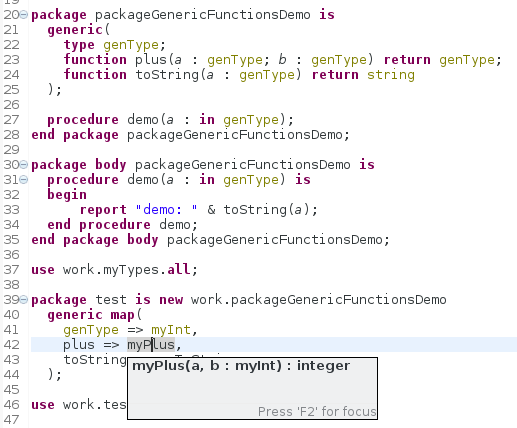The image size is (517, 428).
Task: Click the return string text on line 24
Action: [363, 75]
